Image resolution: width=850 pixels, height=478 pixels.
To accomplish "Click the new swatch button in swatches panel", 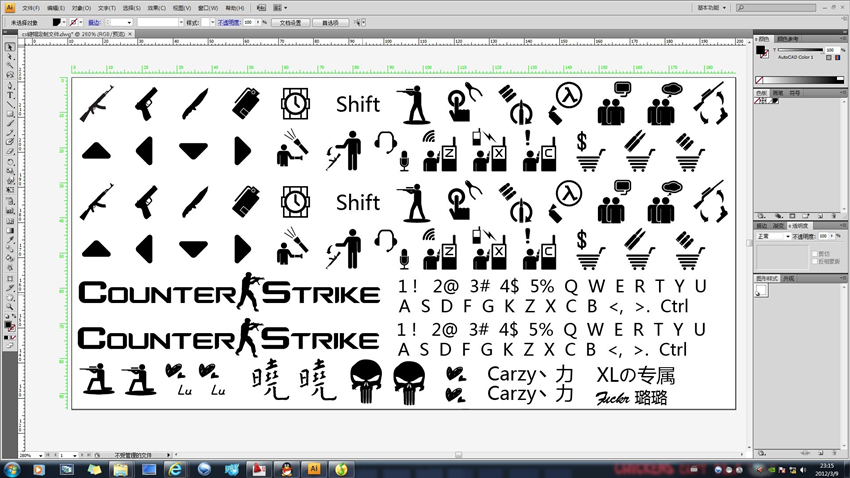I will [x=822, y=216].
